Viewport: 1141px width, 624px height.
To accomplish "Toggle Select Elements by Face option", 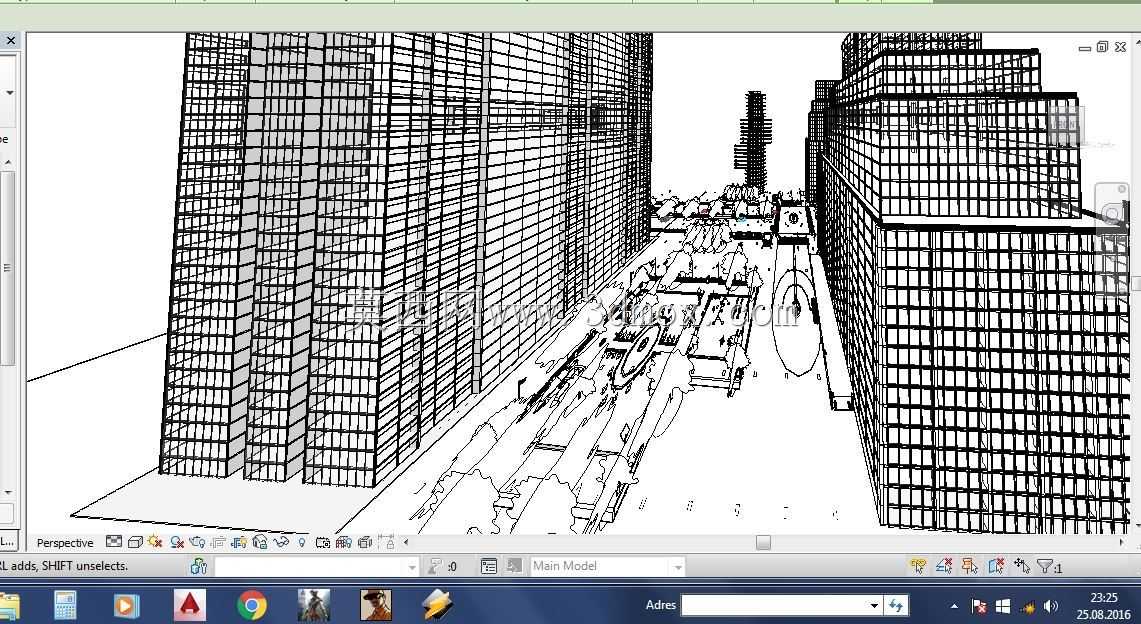I will [x=996, y=565].
